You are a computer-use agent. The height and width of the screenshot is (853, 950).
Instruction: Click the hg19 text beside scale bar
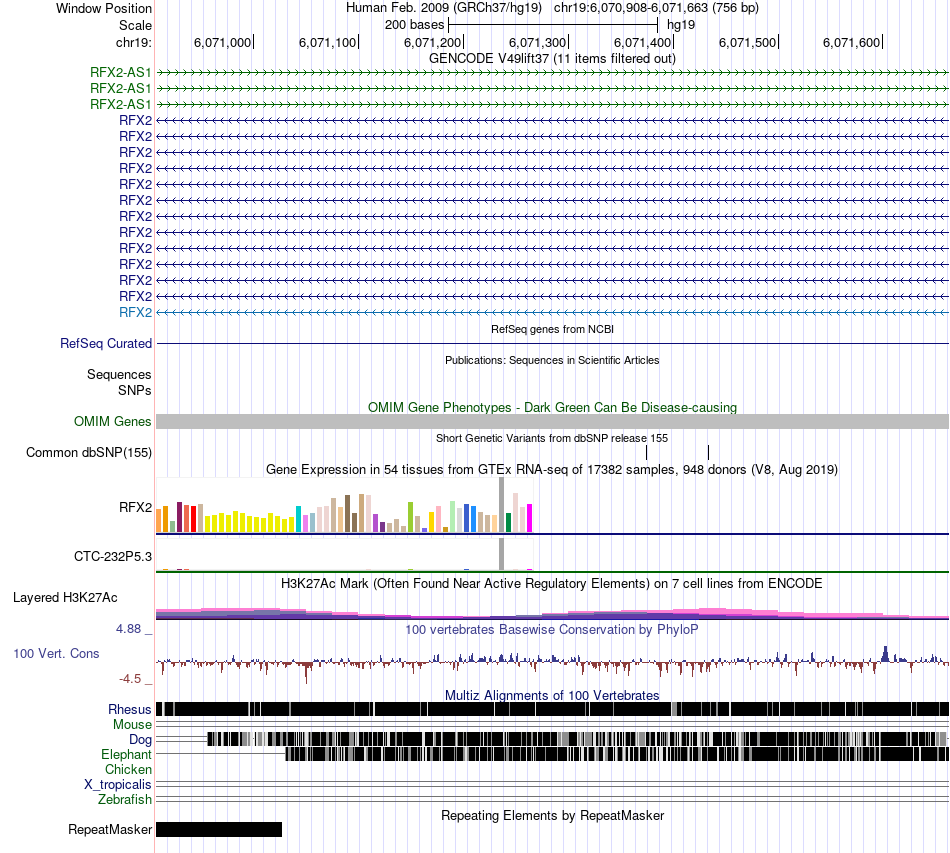(x=680, y=25)
